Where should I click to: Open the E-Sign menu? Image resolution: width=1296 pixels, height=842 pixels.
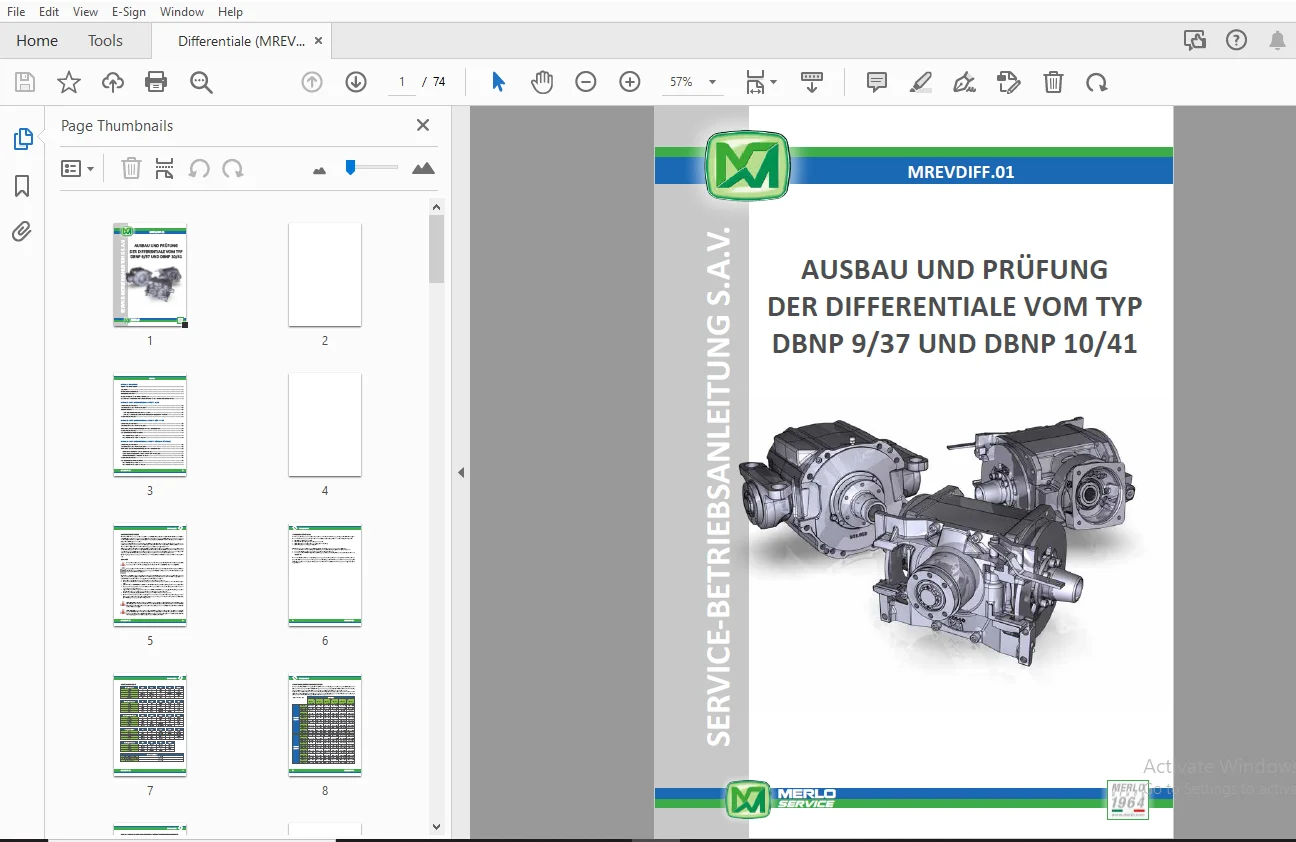click(128, 12)
